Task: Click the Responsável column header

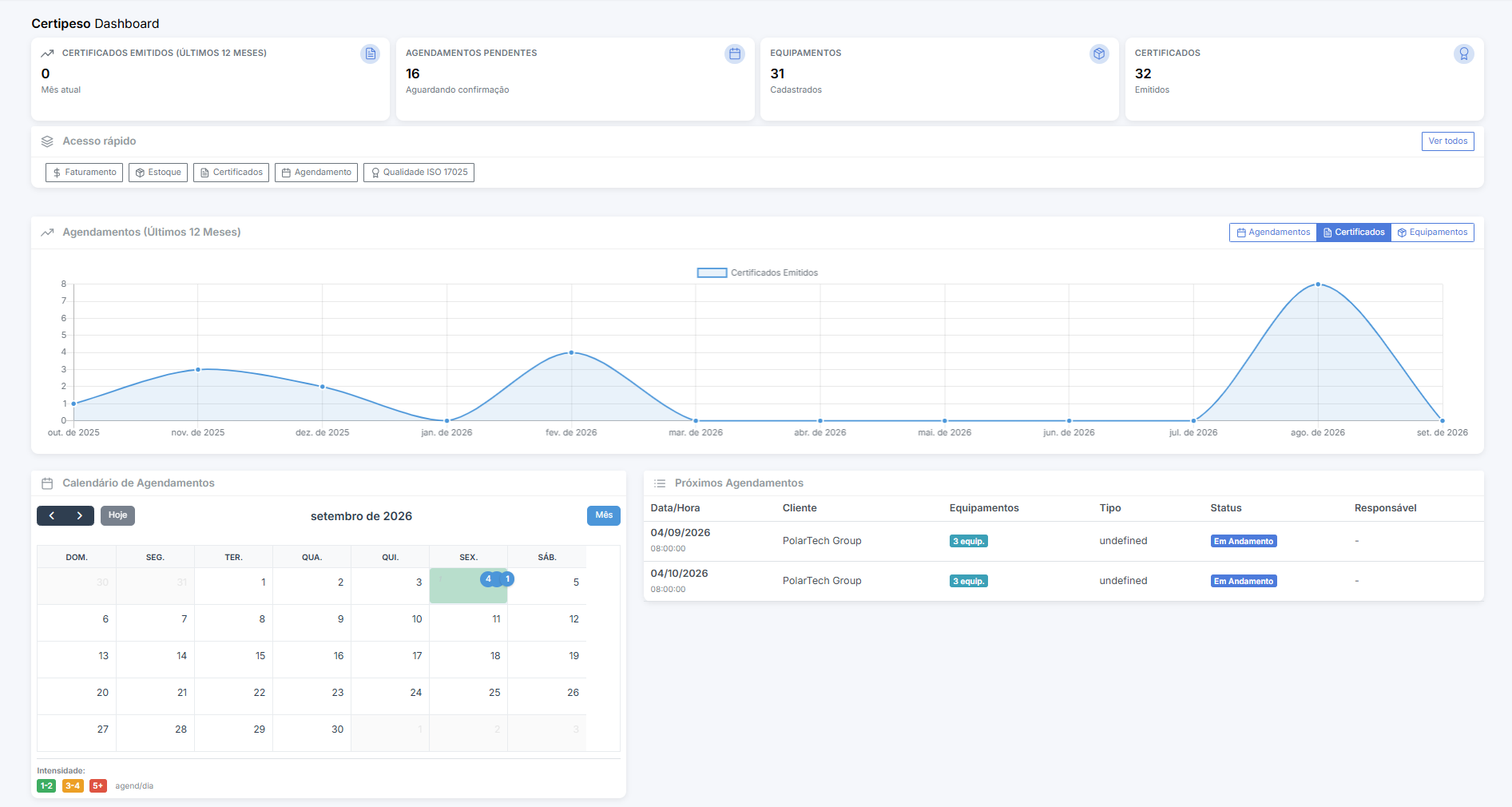Action: coord(1386,508)
